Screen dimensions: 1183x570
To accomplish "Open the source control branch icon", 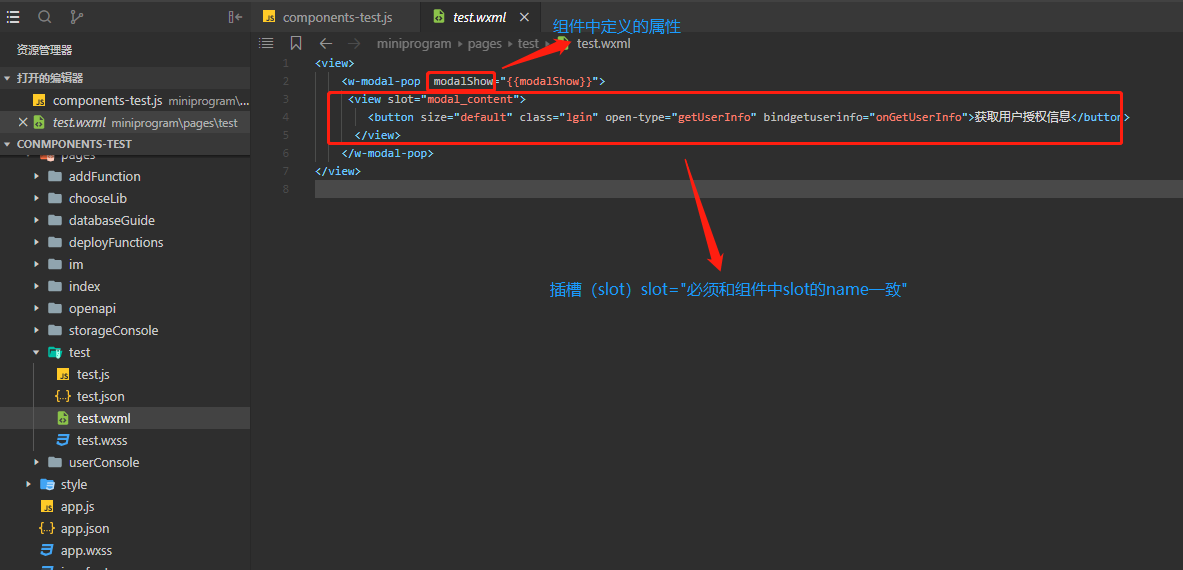I will click(76, 17).
